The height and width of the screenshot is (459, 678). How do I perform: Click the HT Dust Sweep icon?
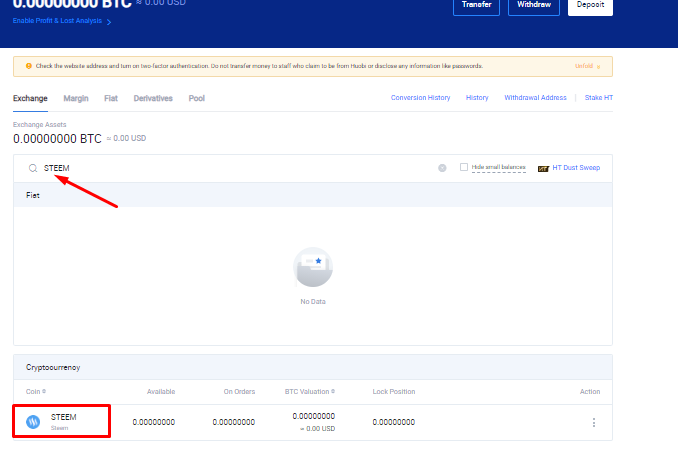point(543,169)
